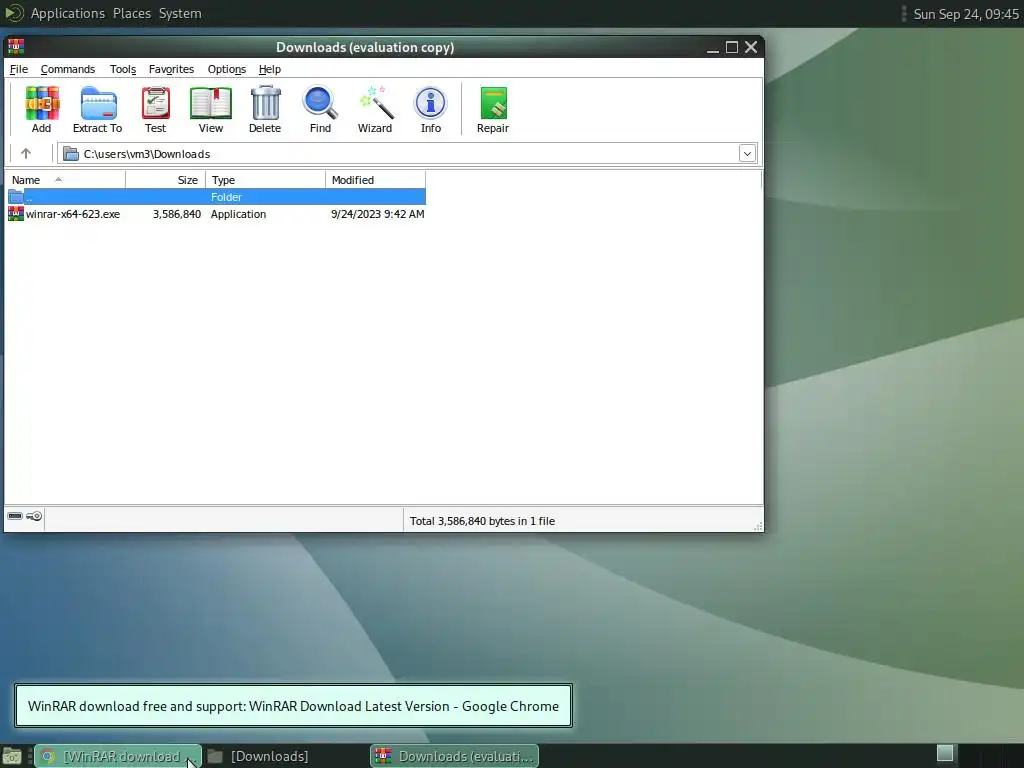Click the Repair archive icon

493,110
